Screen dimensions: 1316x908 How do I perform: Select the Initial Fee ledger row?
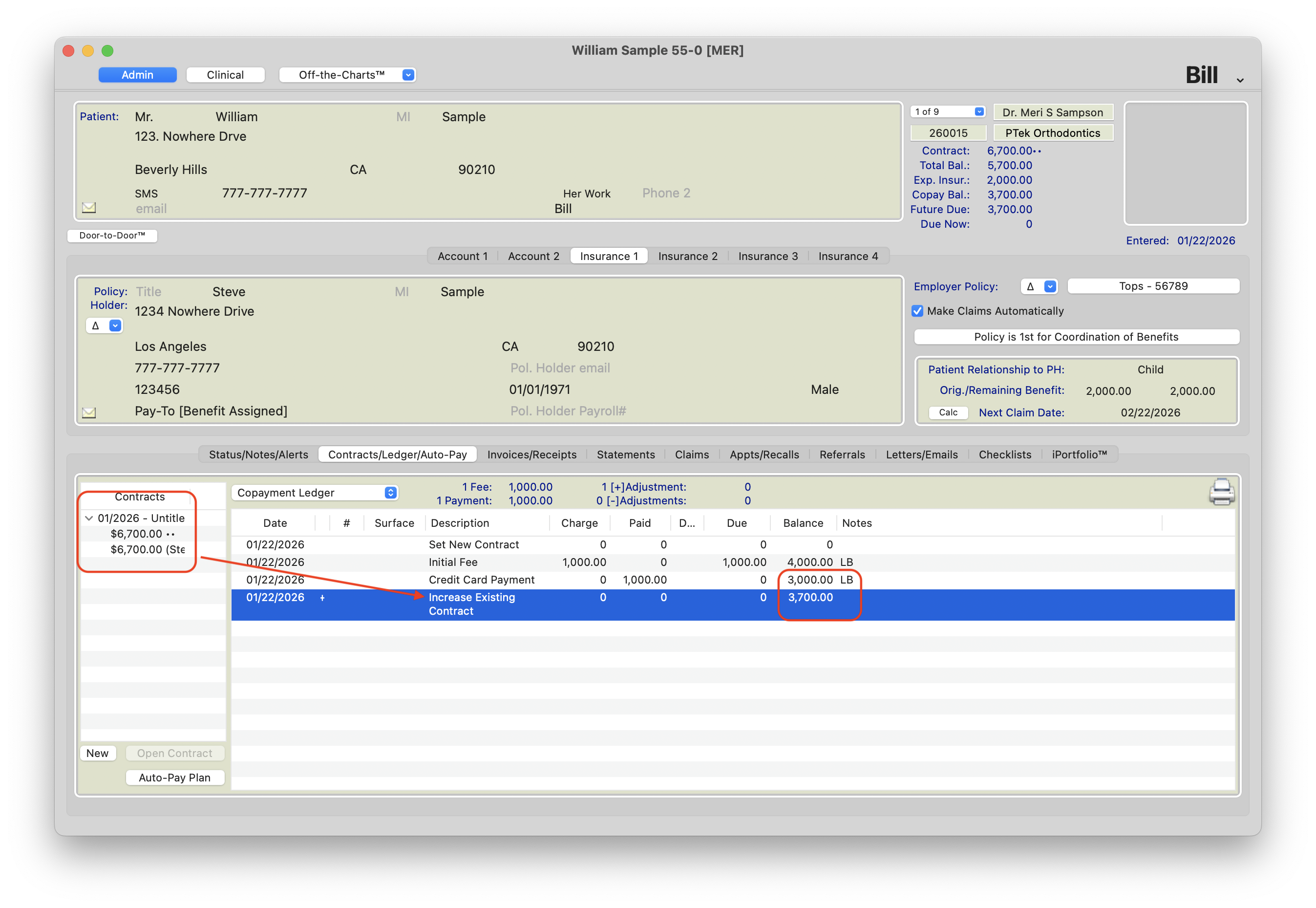[453, 562]
